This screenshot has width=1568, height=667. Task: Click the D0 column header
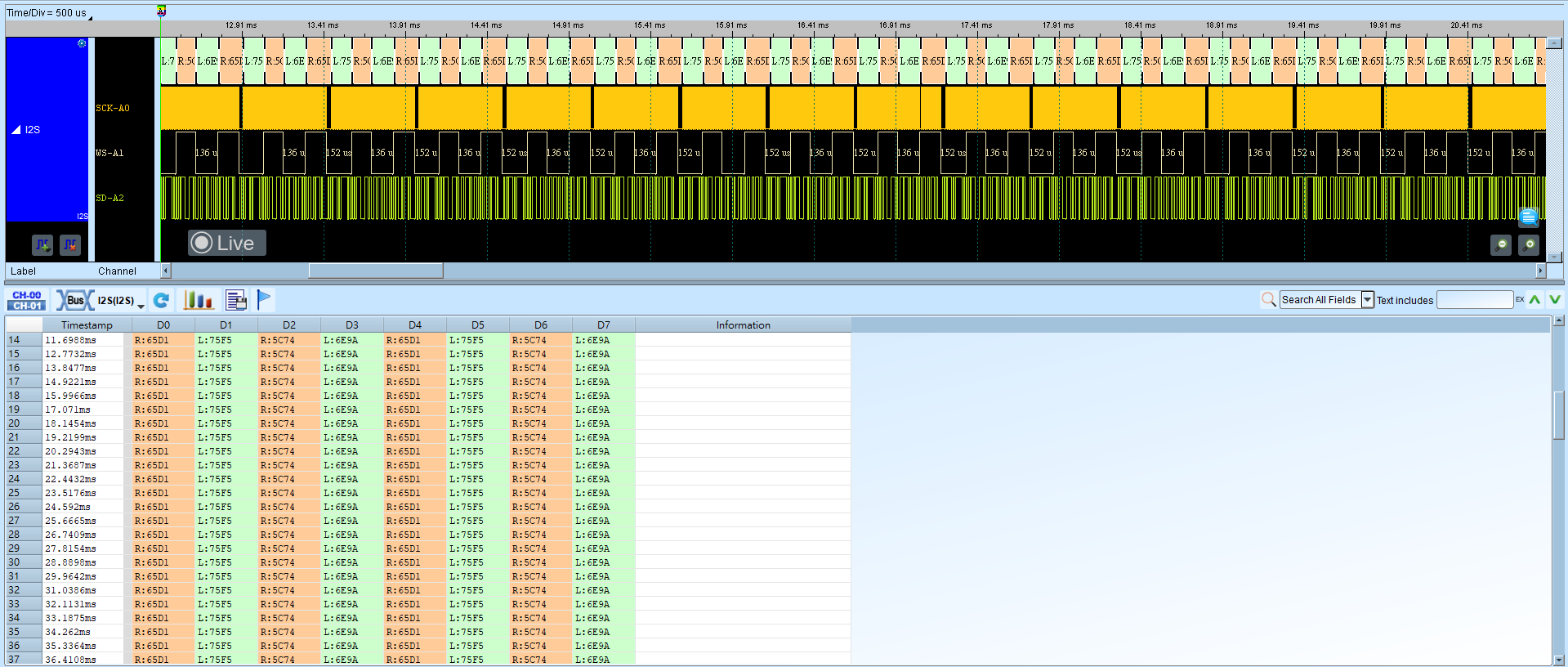[x=163, y=325]
